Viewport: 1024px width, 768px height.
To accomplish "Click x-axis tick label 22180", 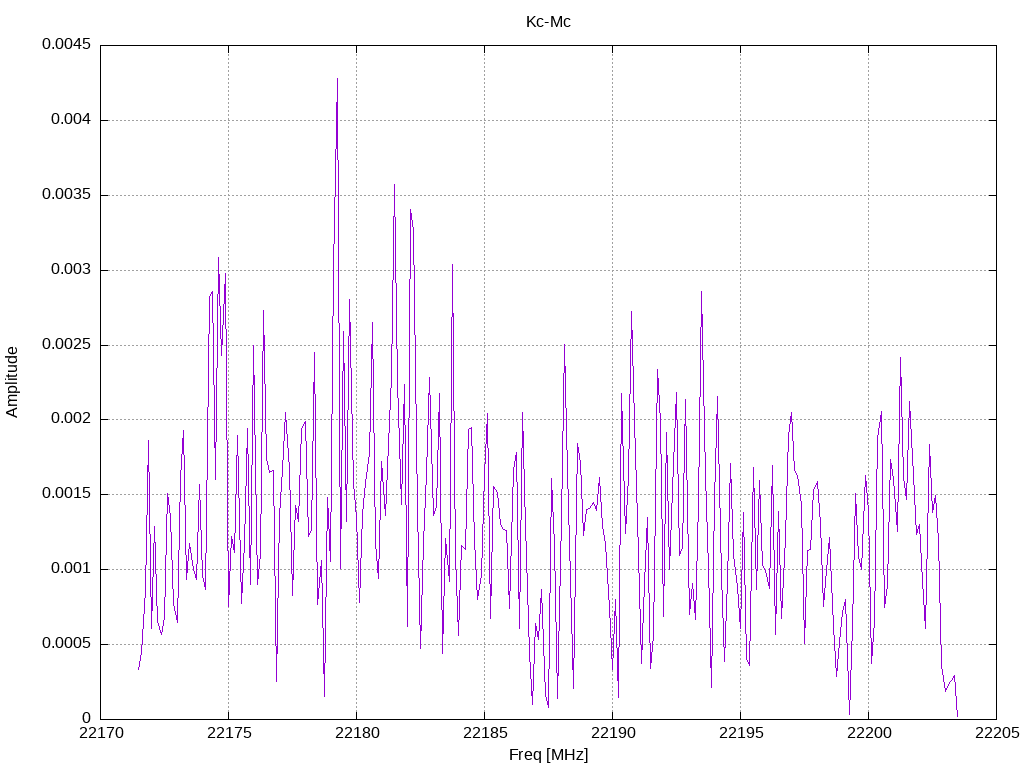I will pos(357,733).
